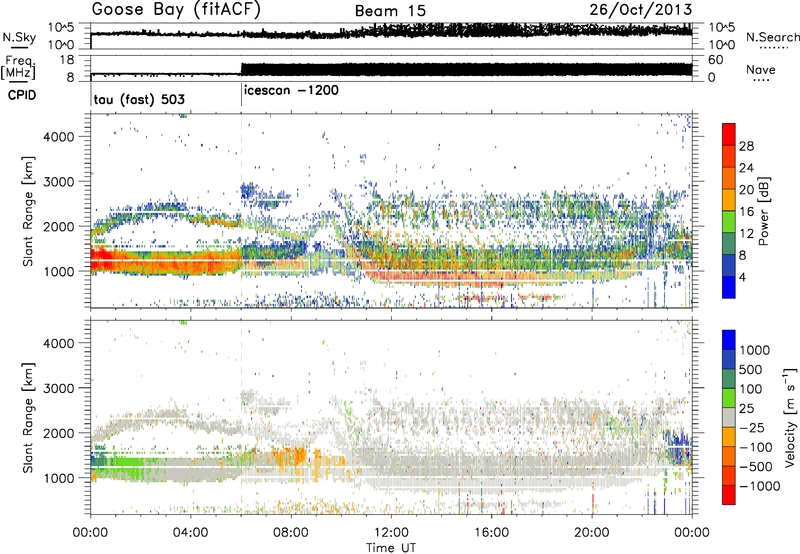The width and height of the screenshot is (800, 554).
Task: Click the "3000" range tick of the velocity panel
Action: point(59,388)
